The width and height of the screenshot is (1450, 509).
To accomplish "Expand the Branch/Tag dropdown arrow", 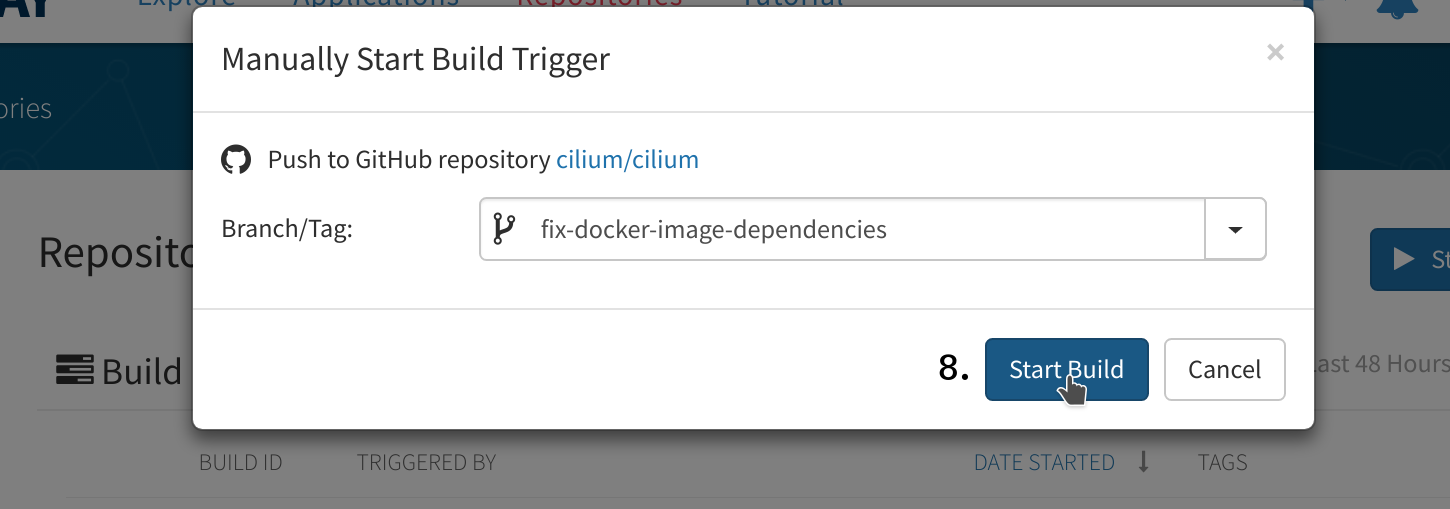I will [1235, 230].
